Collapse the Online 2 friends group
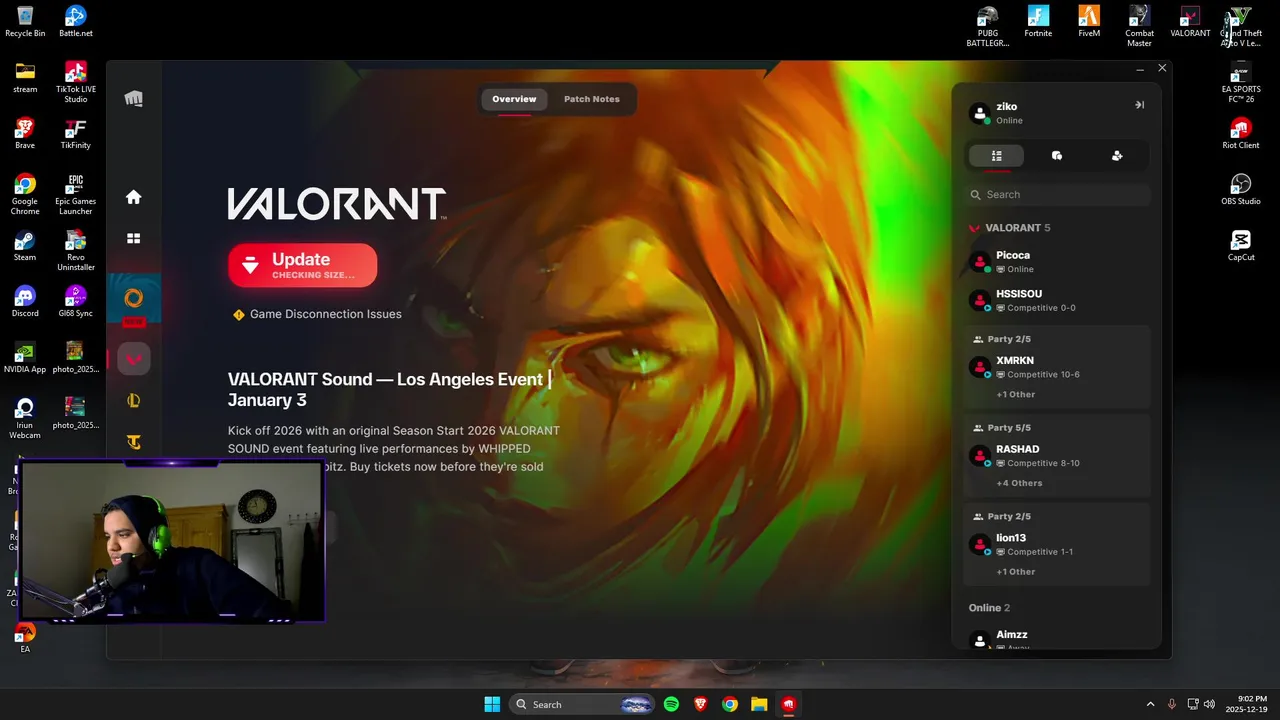 pos(989,608)
